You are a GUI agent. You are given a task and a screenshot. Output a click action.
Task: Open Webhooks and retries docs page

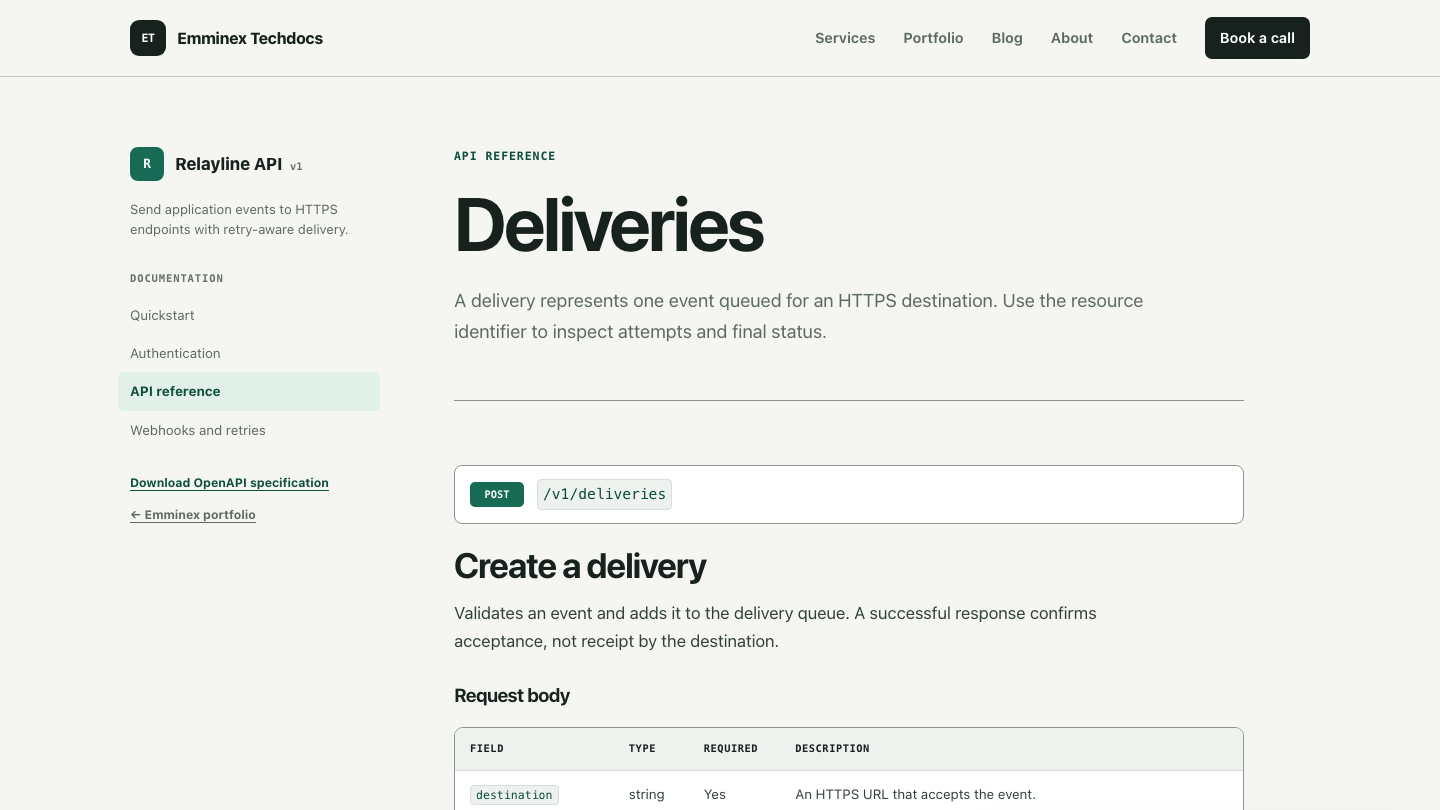click(249, 430)
